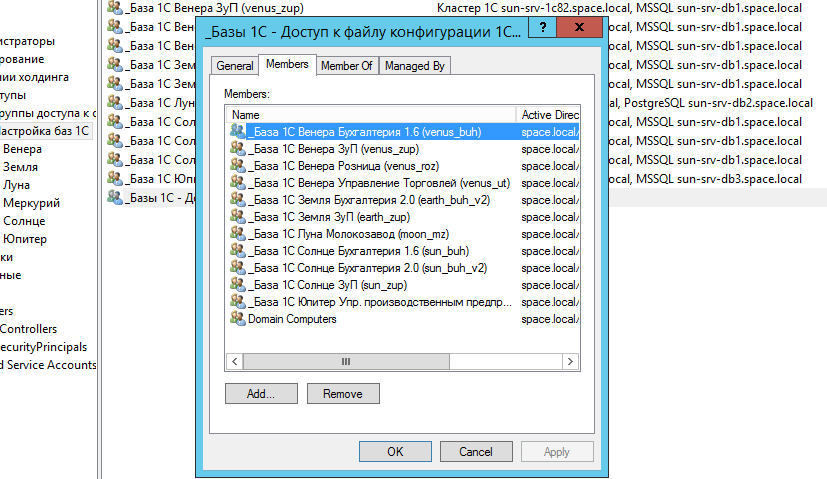Click the Remove button

click(x=343, y=394)
